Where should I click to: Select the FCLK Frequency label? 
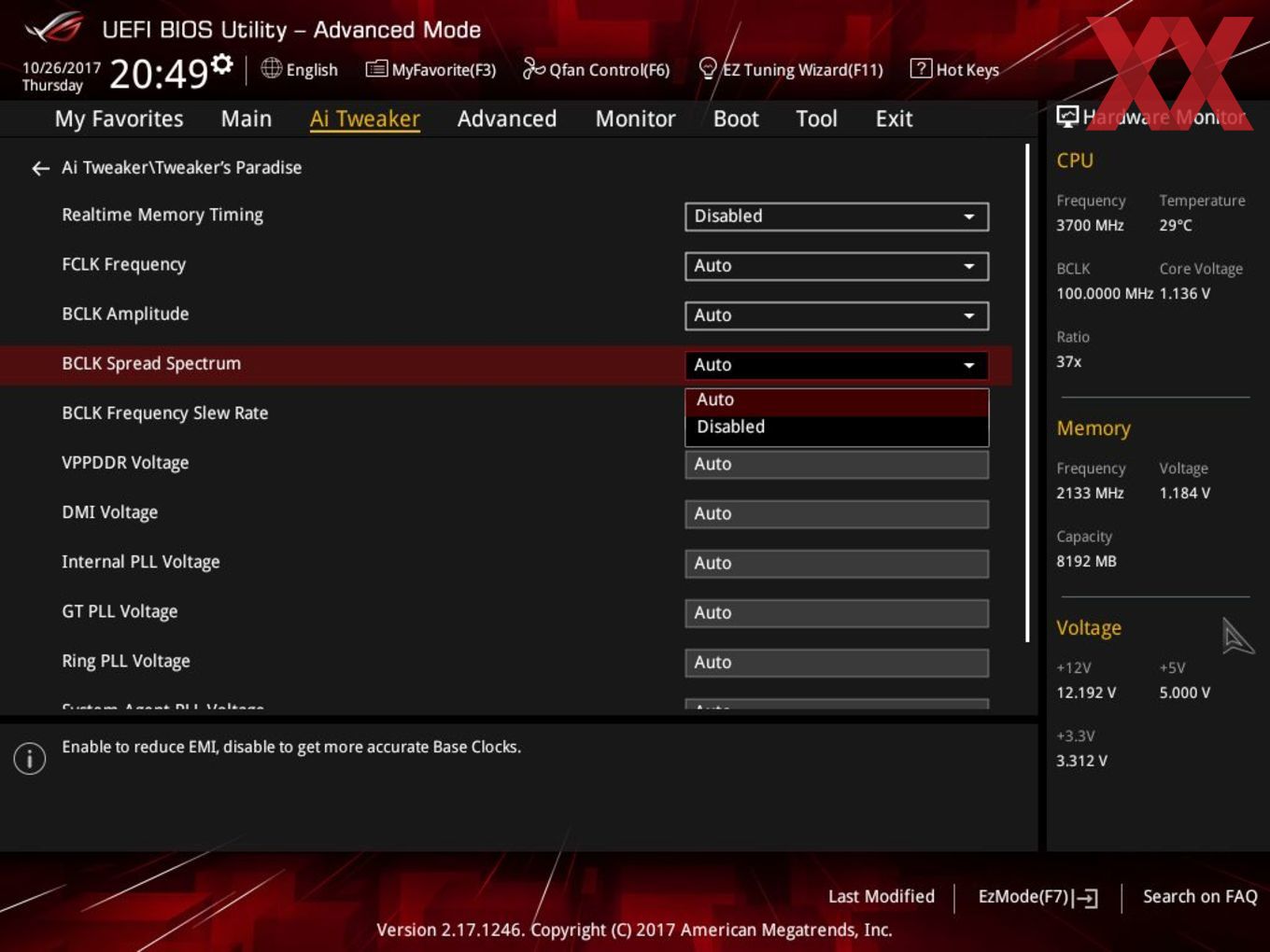pos(123,265)
